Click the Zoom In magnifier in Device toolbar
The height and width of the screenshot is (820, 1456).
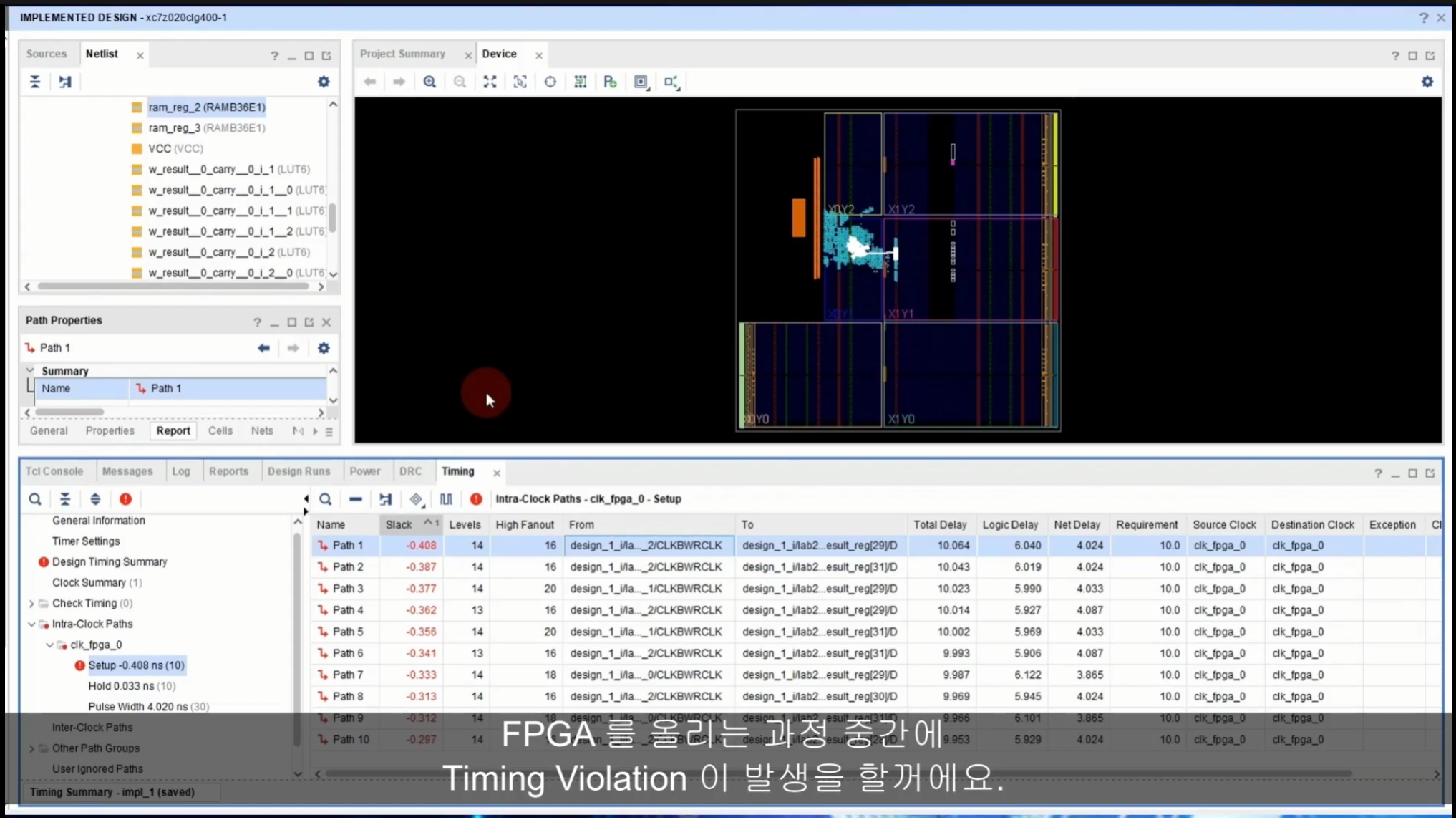429,82
